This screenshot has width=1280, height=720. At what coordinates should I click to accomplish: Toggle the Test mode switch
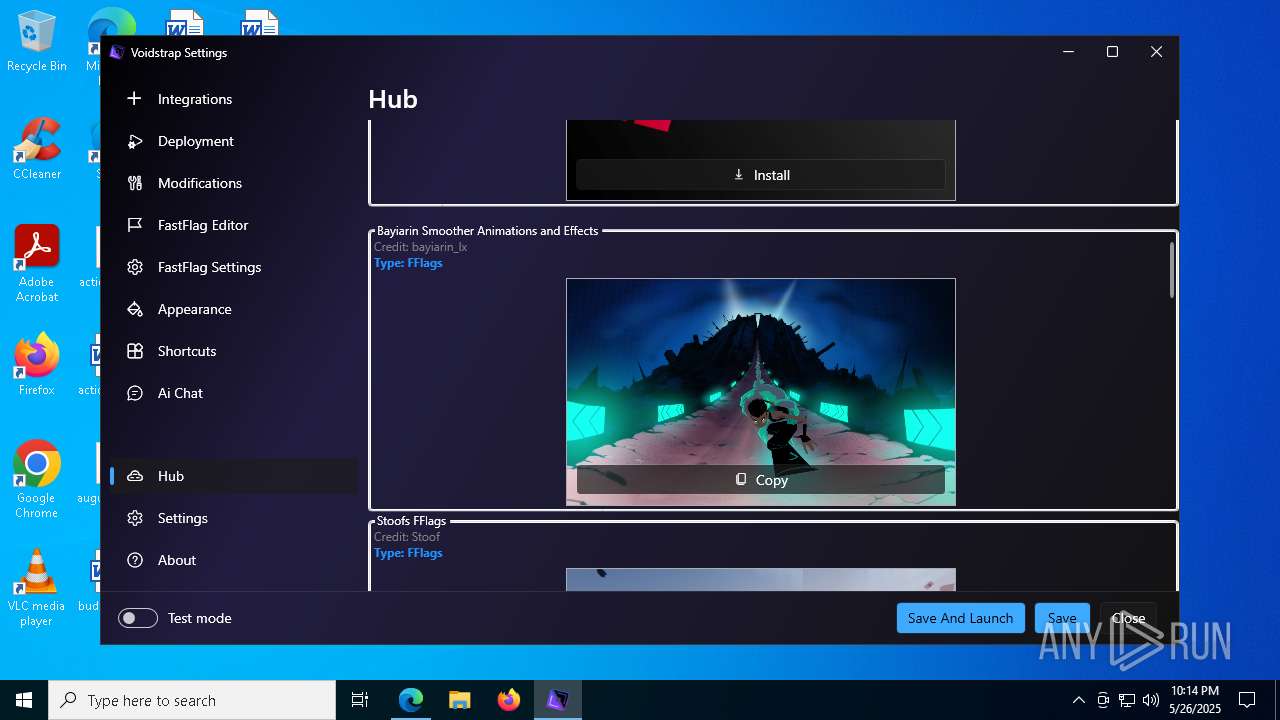[x=138, y=618]
